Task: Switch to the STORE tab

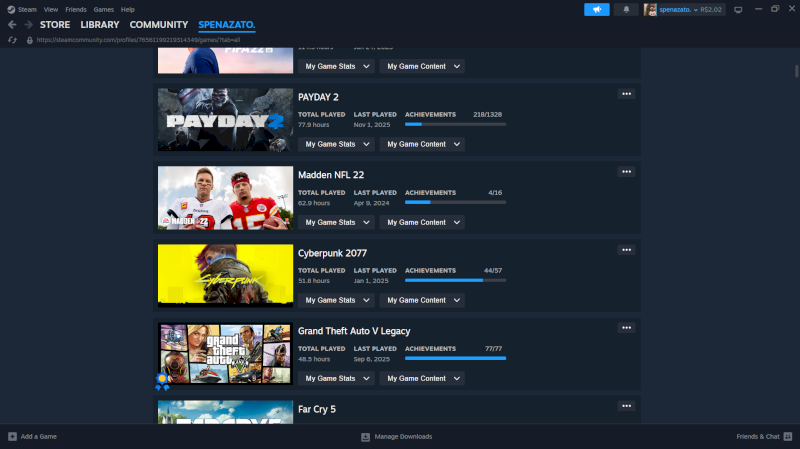Action: tap(55, 24)
